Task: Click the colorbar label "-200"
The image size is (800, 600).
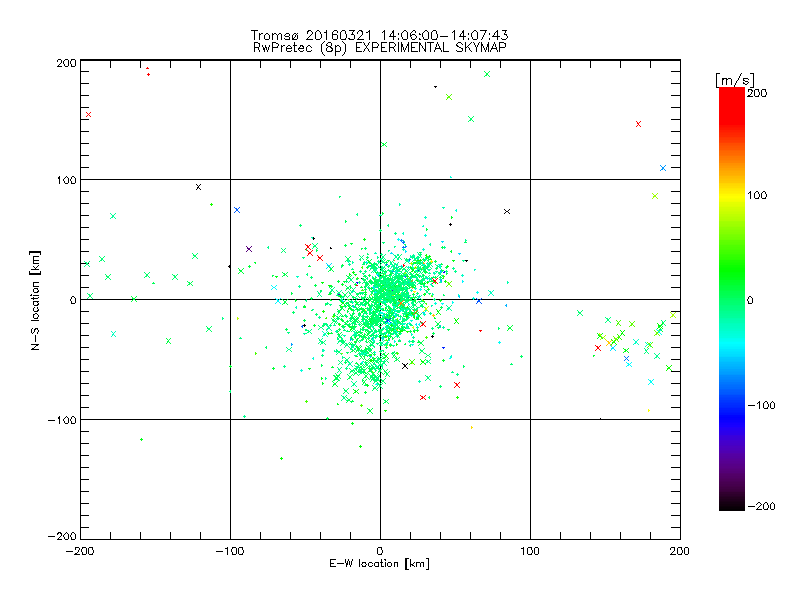Action: click(x=761, y=506)
